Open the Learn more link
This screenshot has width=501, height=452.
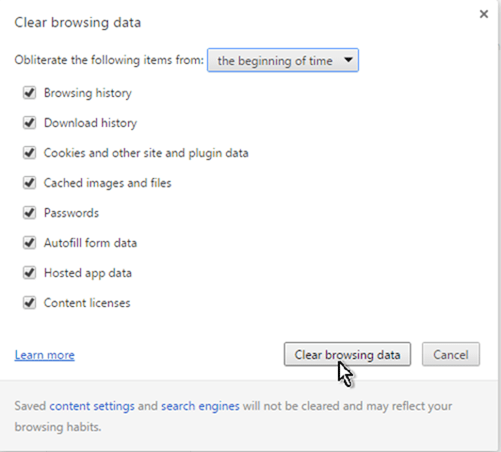tap(45, 355)
